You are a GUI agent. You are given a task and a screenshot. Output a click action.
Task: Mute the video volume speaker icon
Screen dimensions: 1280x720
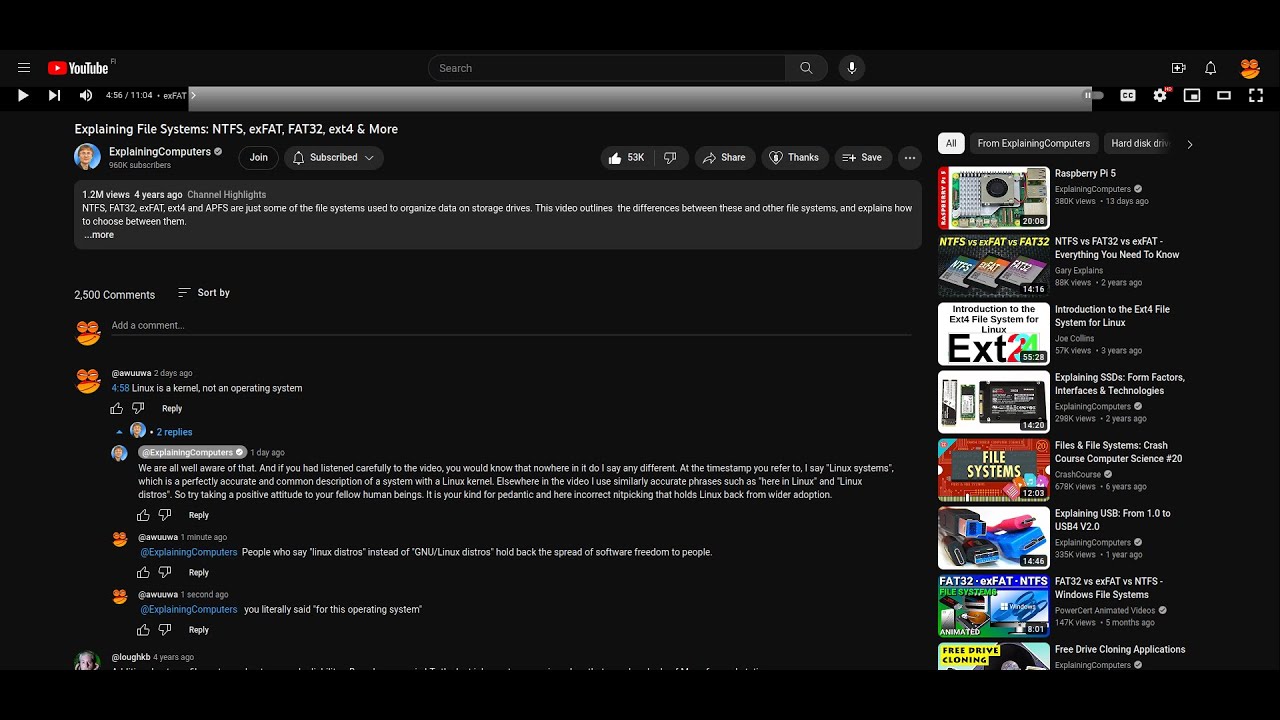click(x=86, y=95)
